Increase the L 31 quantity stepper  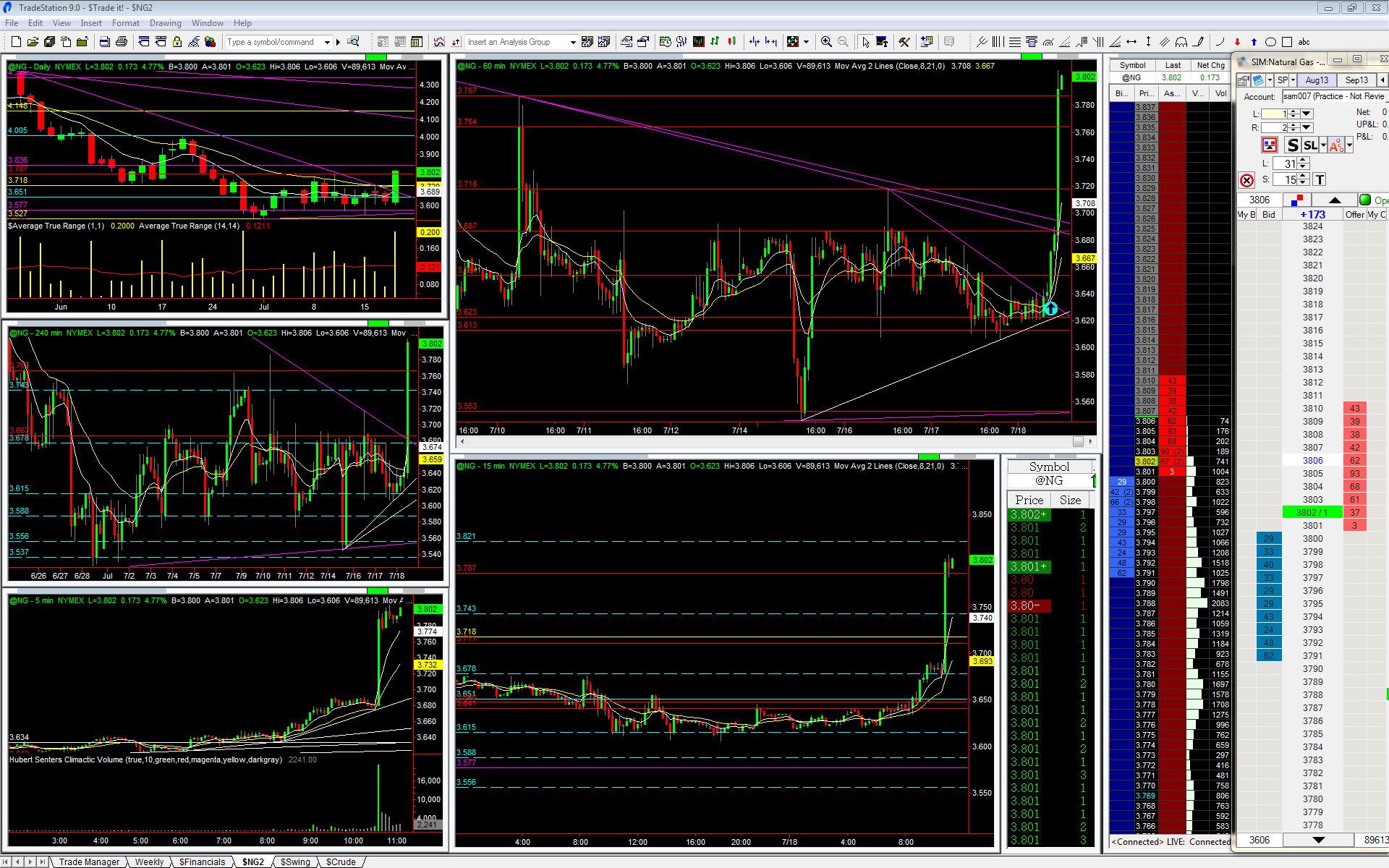1303,160
